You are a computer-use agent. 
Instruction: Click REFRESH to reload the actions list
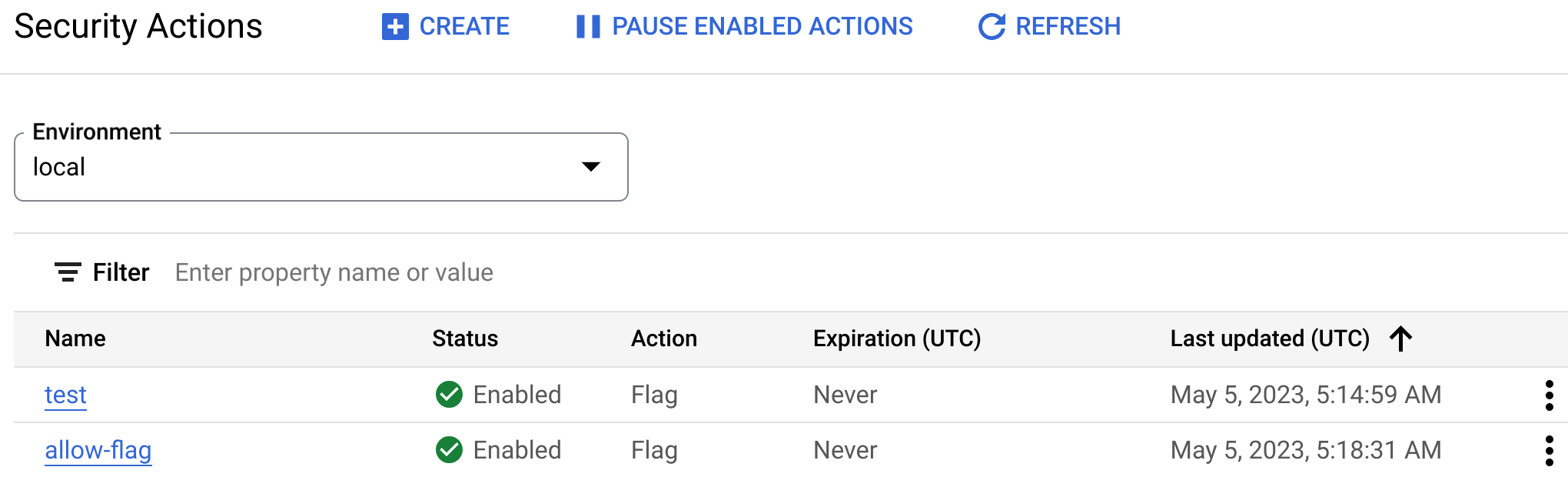point(1068,25)
